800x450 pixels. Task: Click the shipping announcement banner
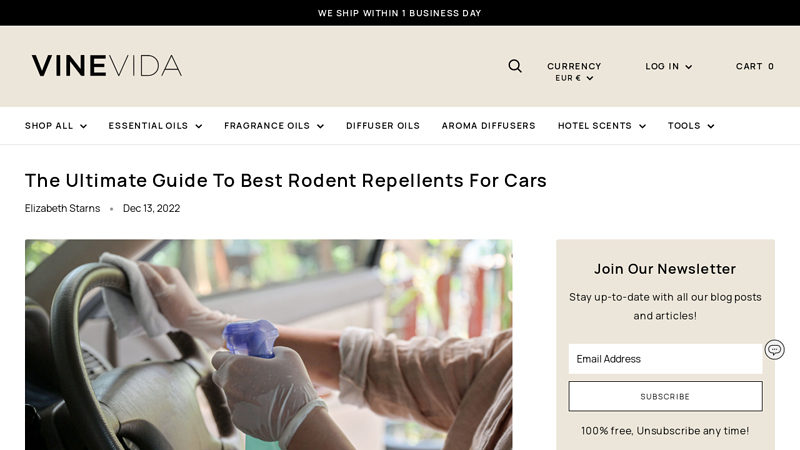(x=399, y=13)
